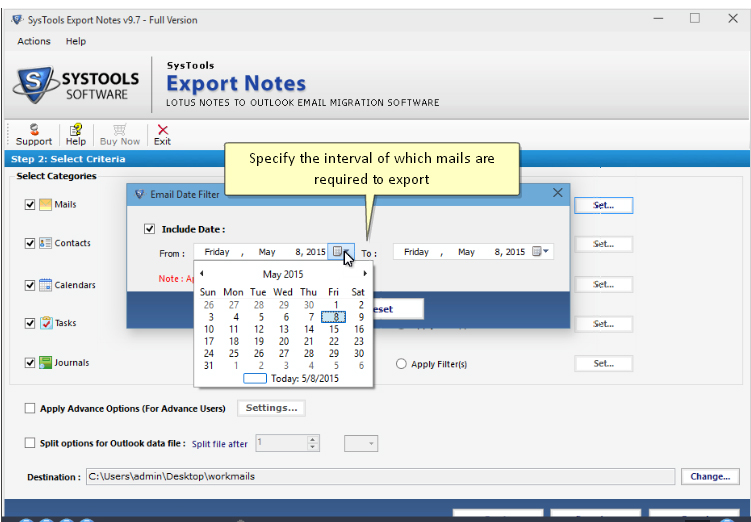The height and width of the screenshot is (522, 751).
Task: Click the From date month 'May' field
Action: click(x=267, y=252)
